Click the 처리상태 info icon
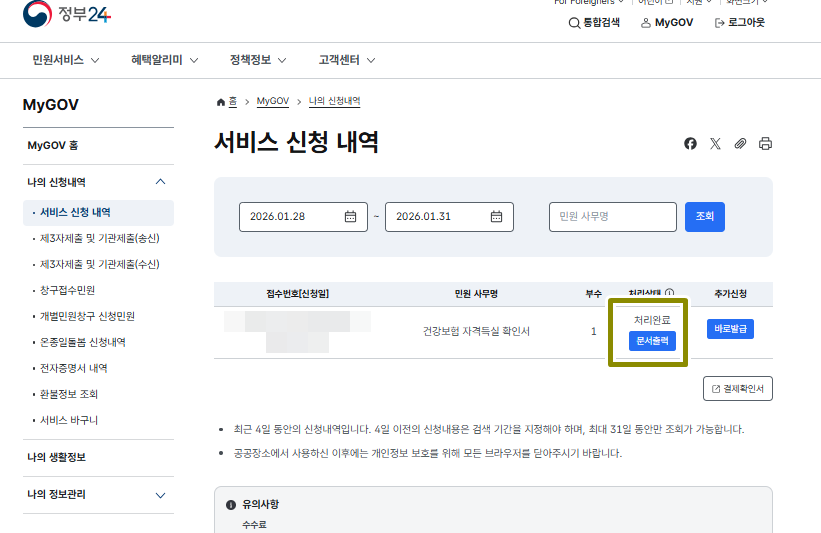The image size is (821, 533). tap(669, 293)
